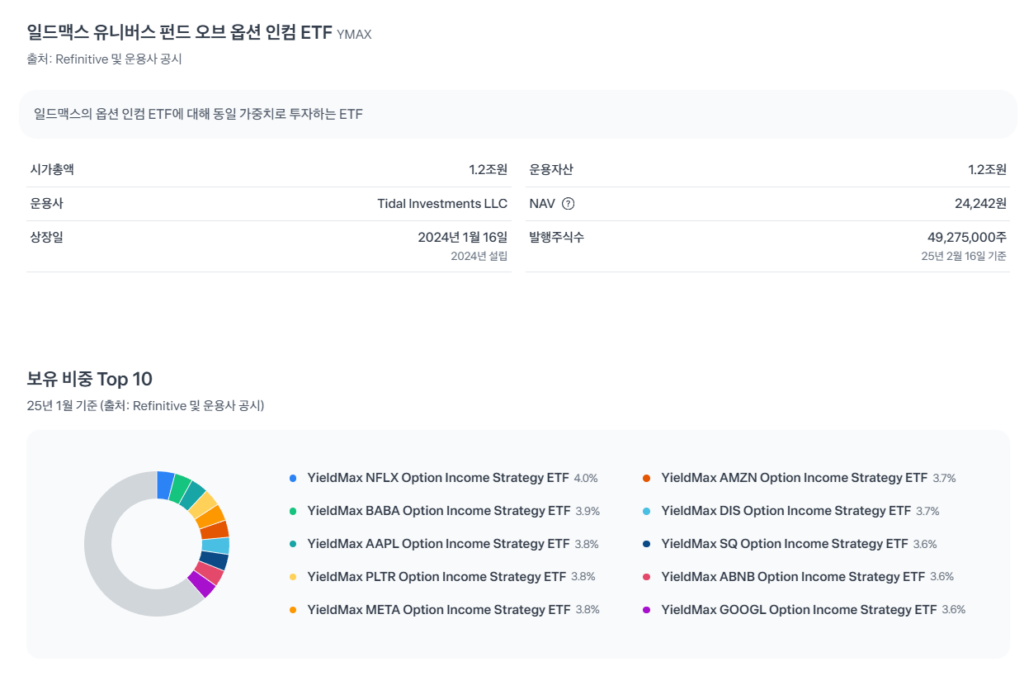
Task: Click the red-orange legend dot for AMZN ETF
Action: click(647, 478)
